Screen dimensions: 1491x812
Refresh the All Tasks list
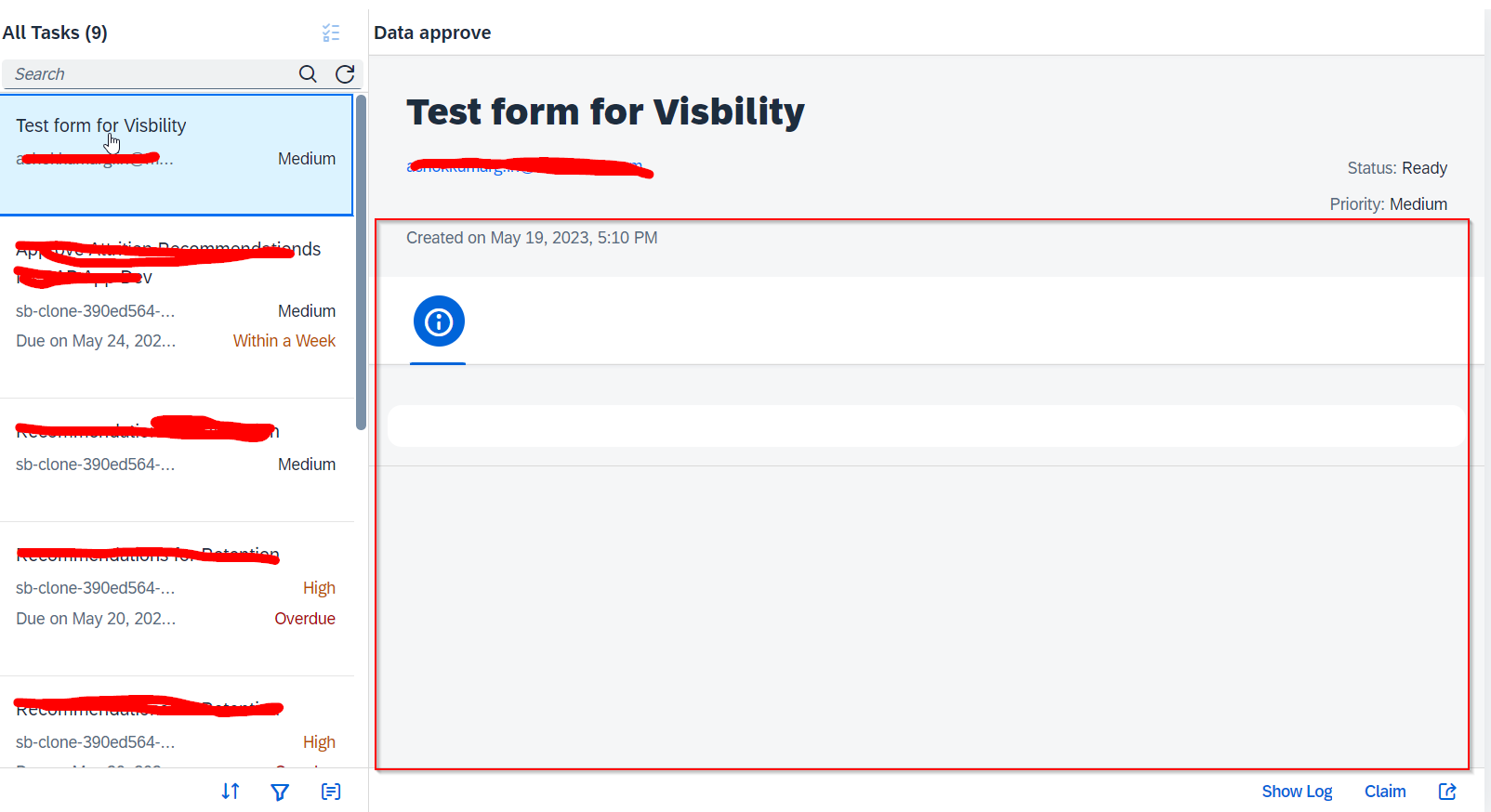345,74
